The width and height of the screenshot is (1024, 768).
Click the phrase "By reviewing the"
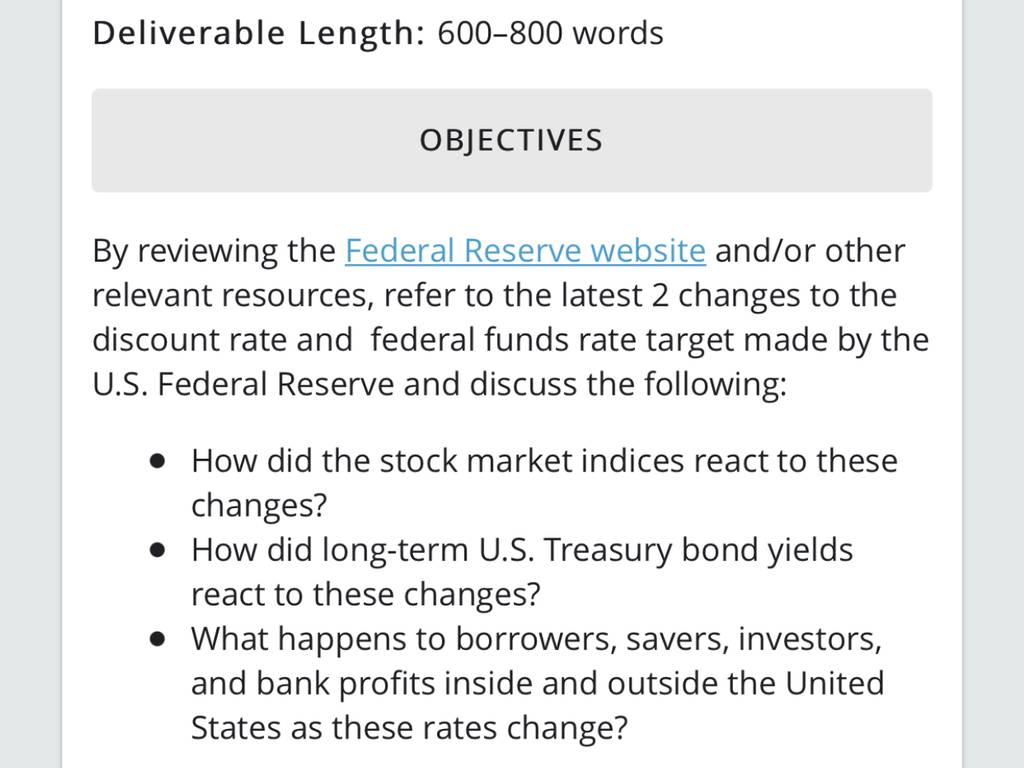pyautogui.click(x=214, y=251)
